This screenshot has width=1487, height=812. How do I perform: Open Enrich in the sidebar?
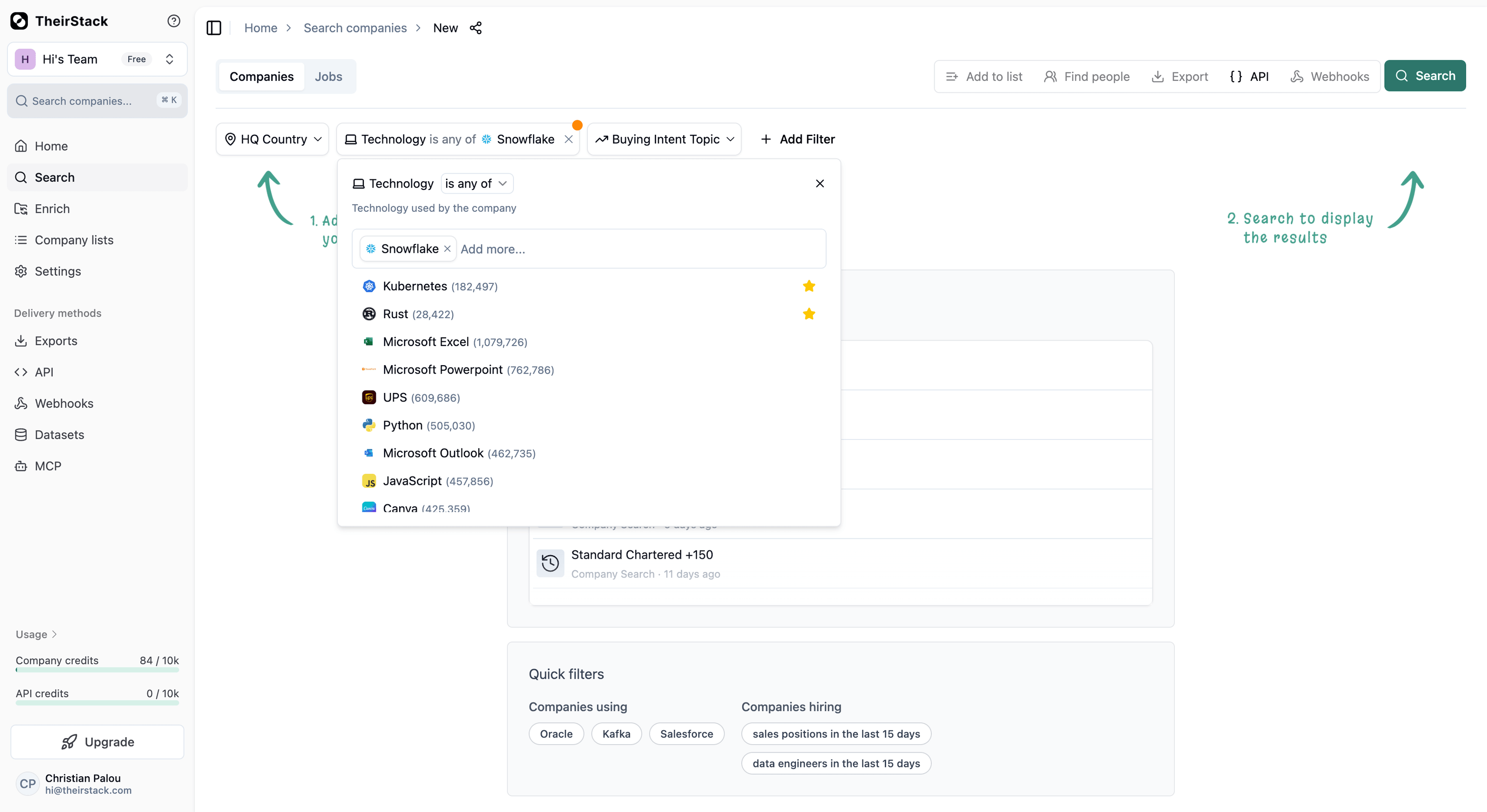(97, 209)
